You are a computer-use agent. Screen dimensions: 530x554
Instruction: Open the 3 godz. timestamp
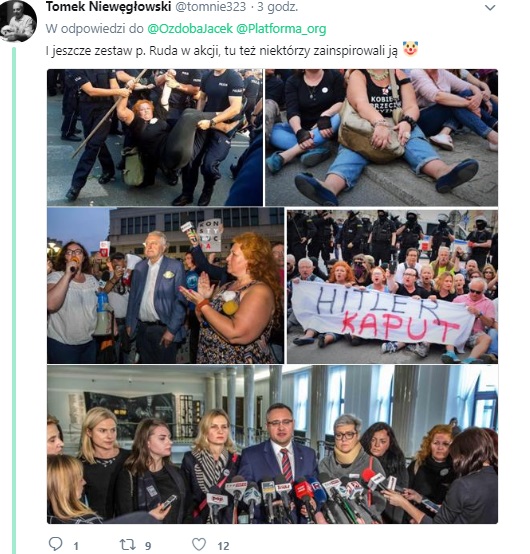[x=278, y=7]
